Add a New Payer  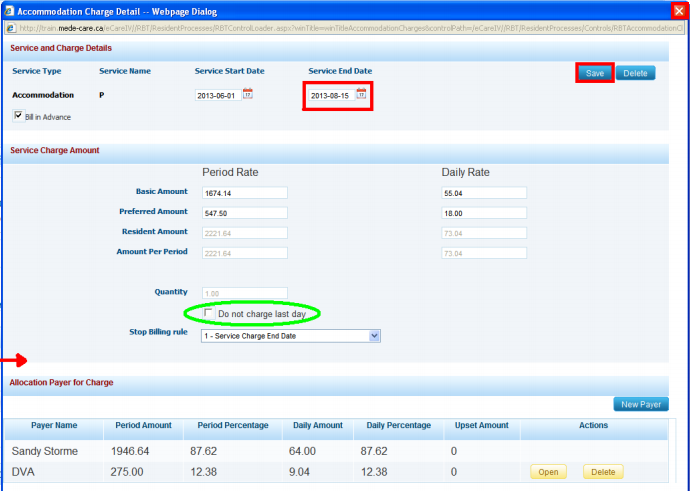tap(641, 404)
